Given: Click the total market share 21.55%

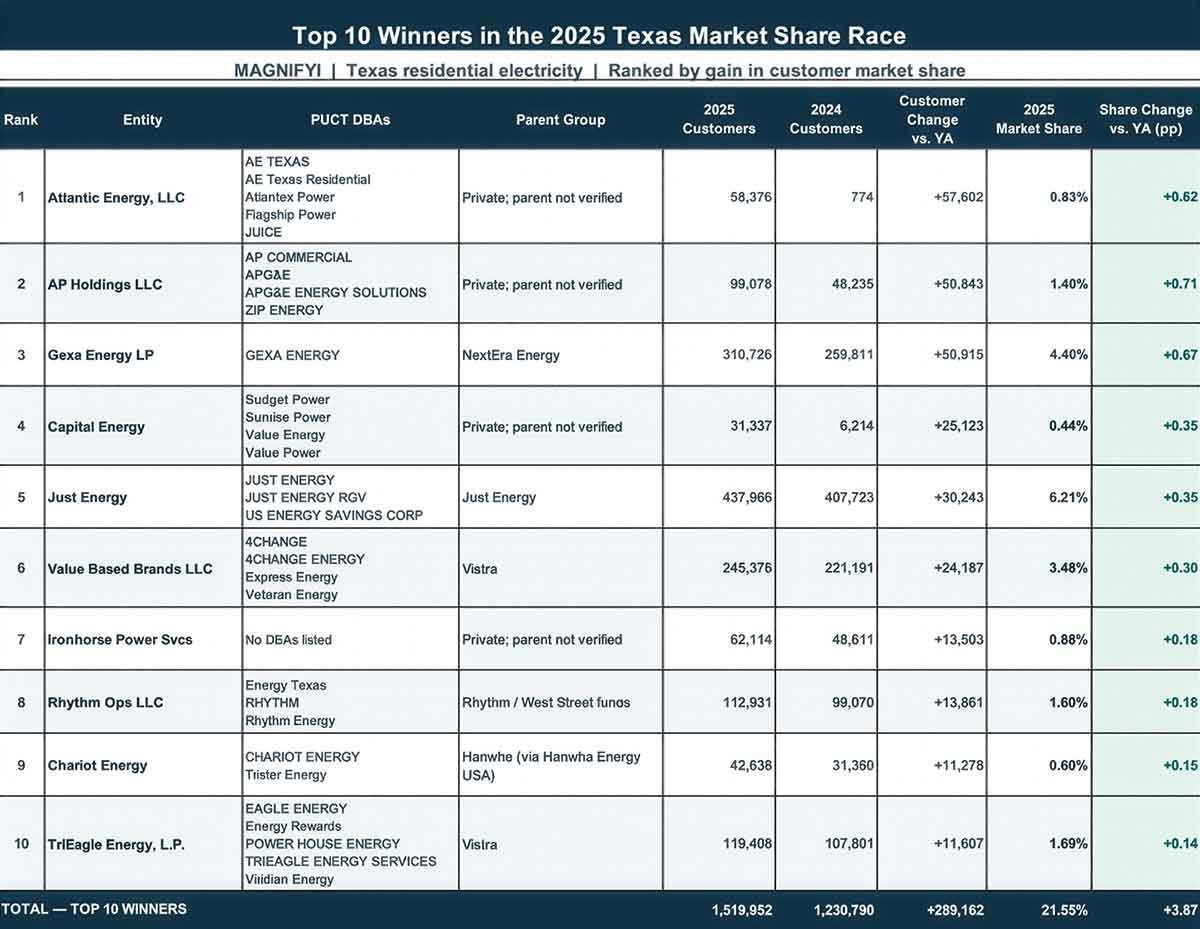Looking at the screenshot, I should point(1065,910).
